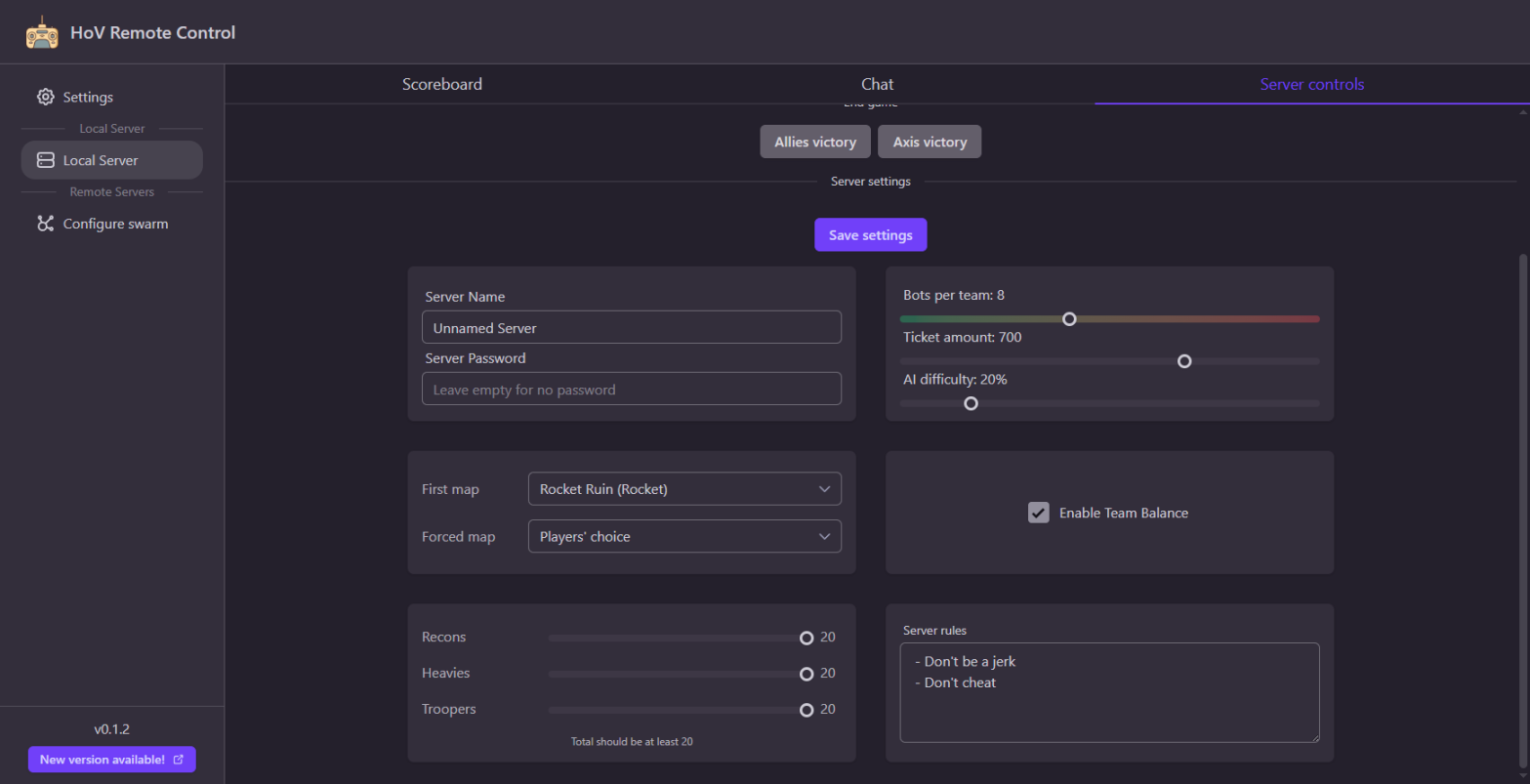This screenshot has width=1530, height=784.
Task: Click the Ticket amount slider handle
Action: pyautogui.click(x=1184, y=361)
